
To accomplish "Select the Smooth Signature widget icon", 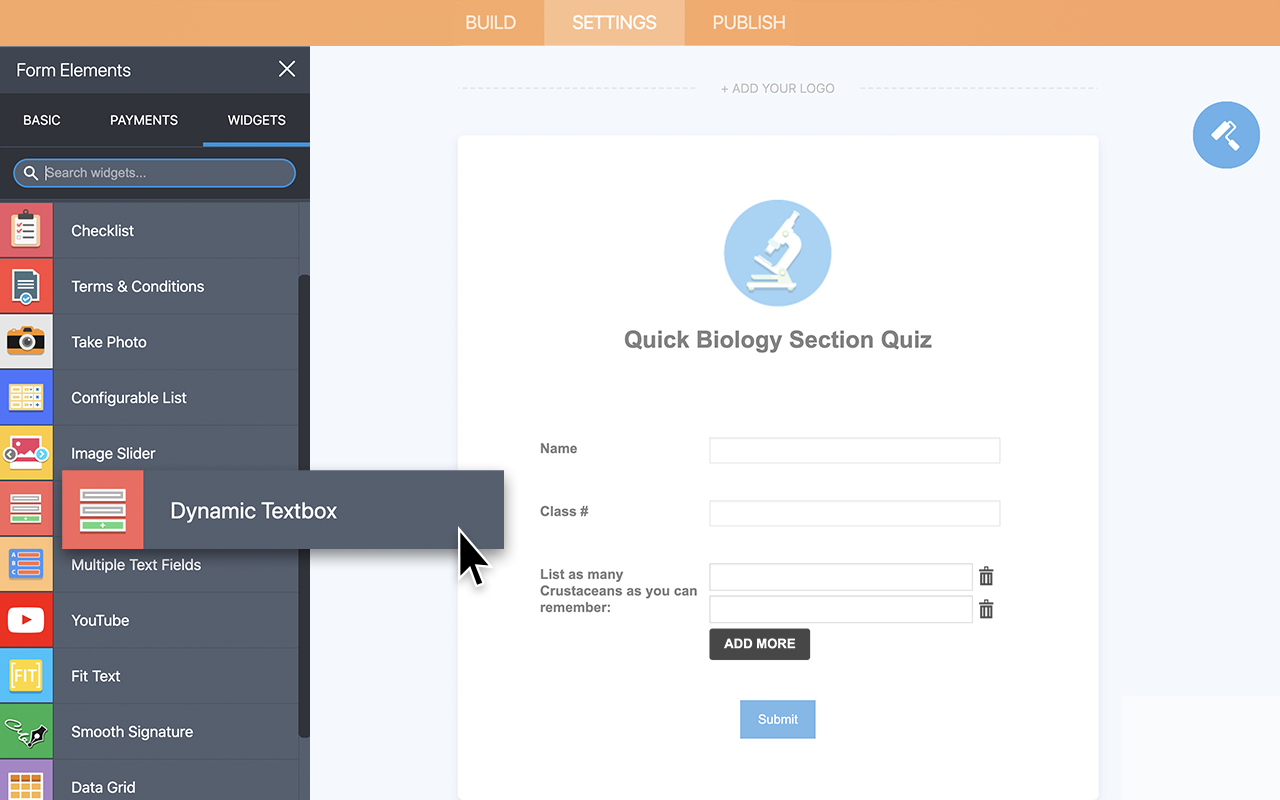I will click(x=26, y=731).
